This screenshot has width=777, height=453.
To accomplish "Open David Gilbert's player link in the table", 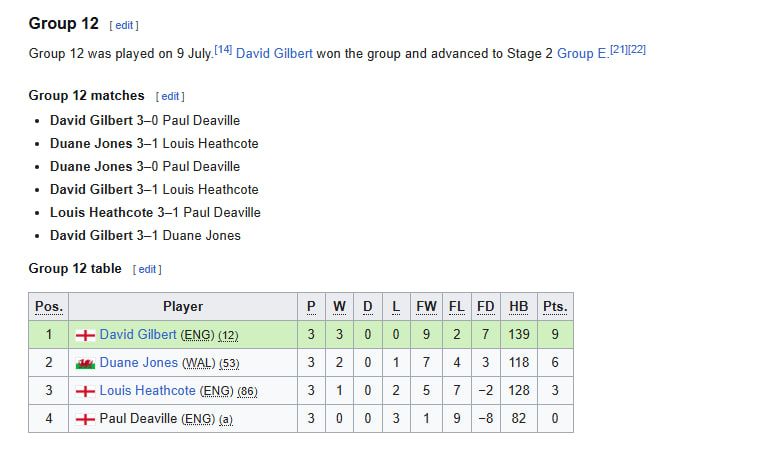I will click(138, 335).
